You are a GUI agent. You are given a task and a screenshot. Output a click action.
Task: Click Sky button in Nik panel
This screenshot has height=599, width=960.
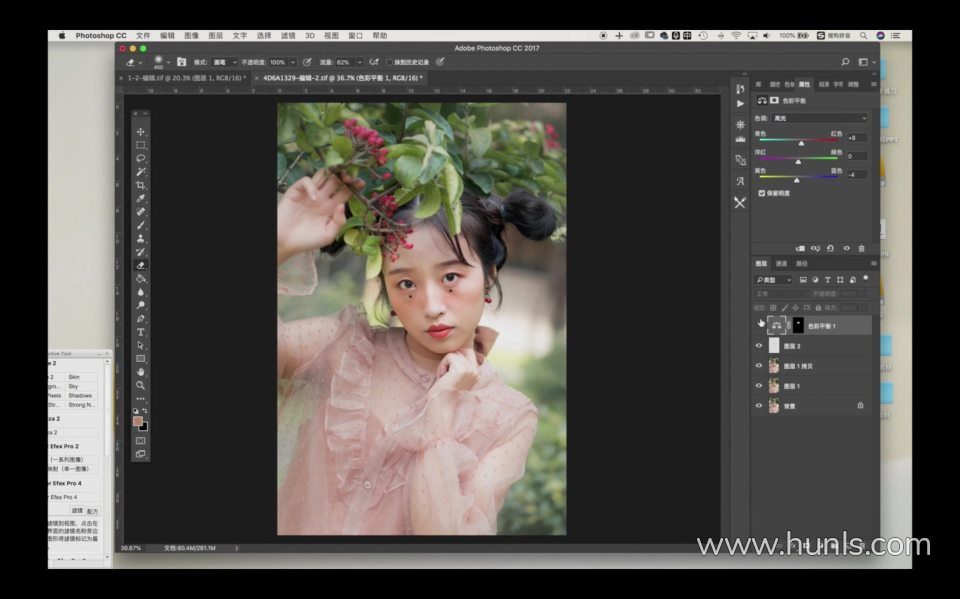click(81, 386)
